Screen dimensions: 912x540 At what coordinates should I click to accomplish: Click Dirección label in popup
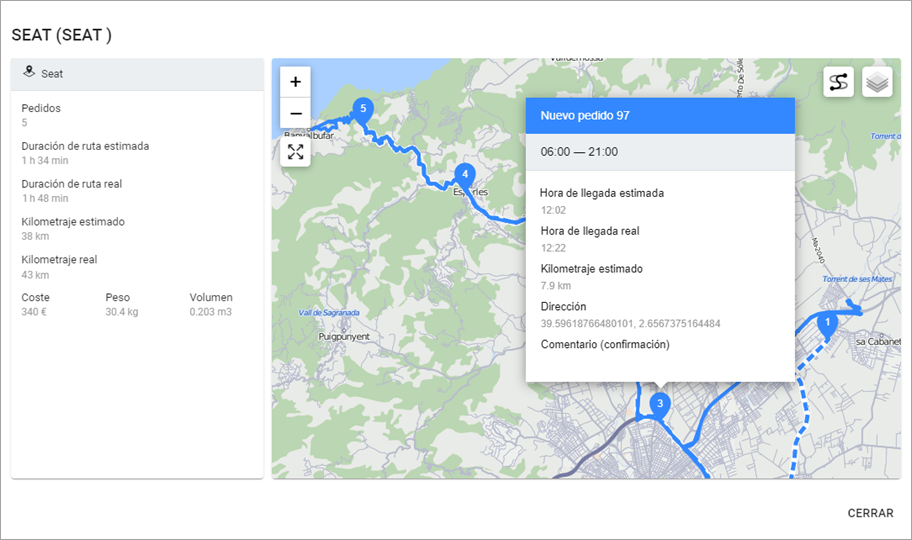tap(563, 307)
